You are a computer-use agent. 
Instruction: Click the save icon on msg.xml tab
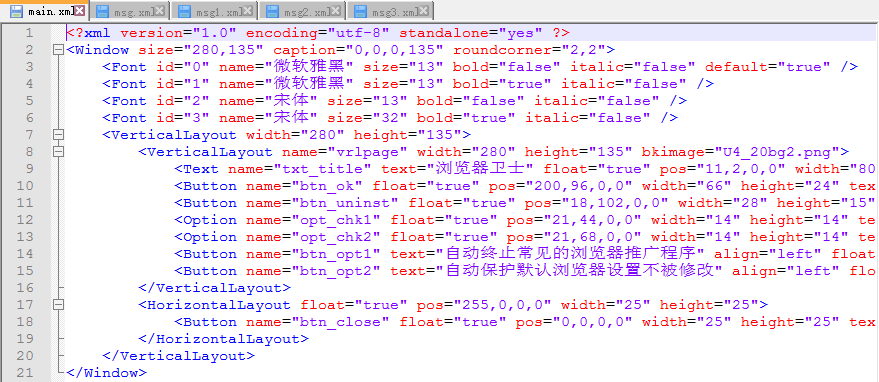click(103, 11)
